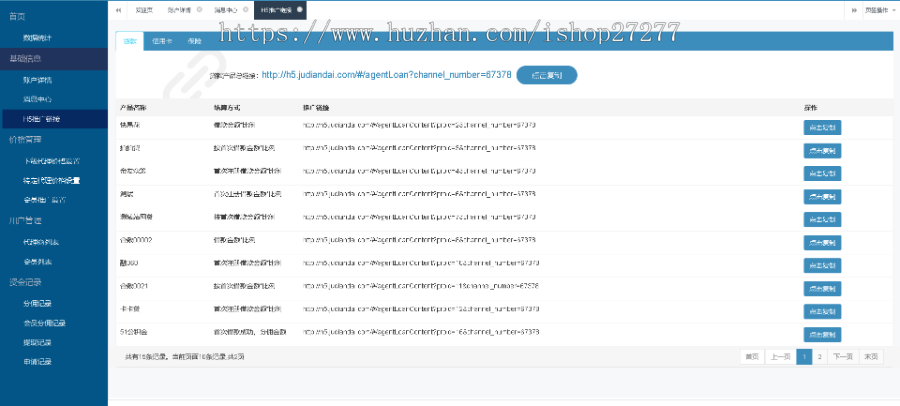Copy the link in the fifth product row

point(822,219)
